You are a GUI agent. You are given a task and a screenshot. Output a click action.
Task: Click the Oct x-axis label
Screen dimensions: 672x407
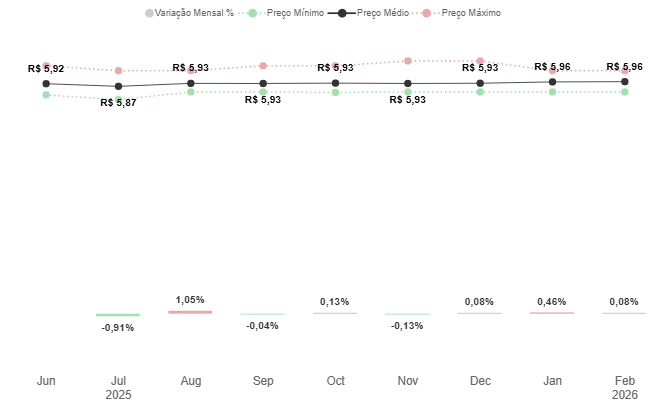coord(335,381)
